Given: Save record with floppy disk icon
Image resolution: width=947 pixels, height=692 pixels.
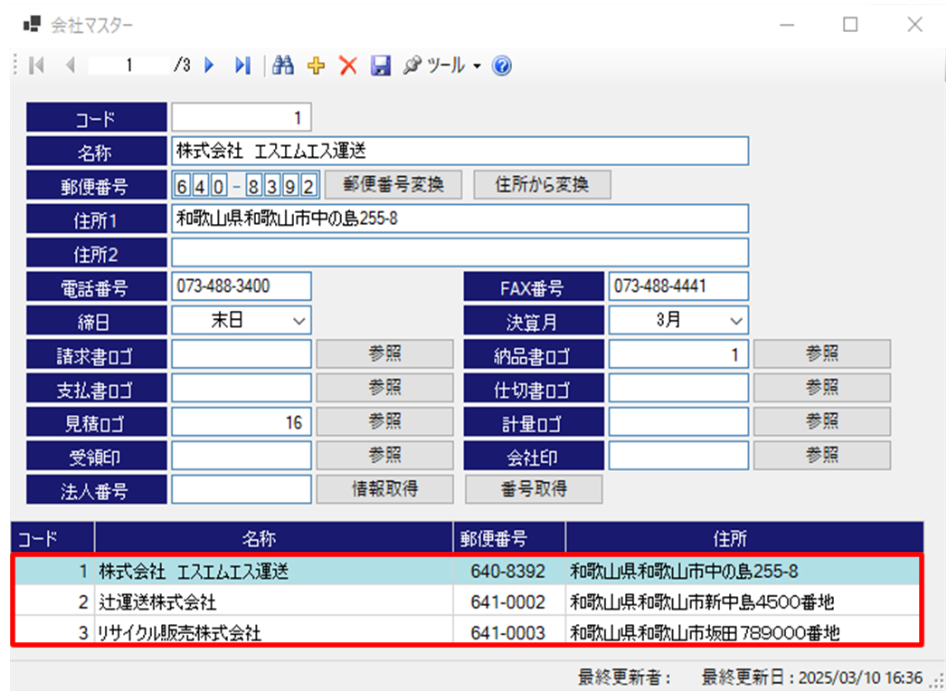Looking at the screenshot, I should coord(380,65).
